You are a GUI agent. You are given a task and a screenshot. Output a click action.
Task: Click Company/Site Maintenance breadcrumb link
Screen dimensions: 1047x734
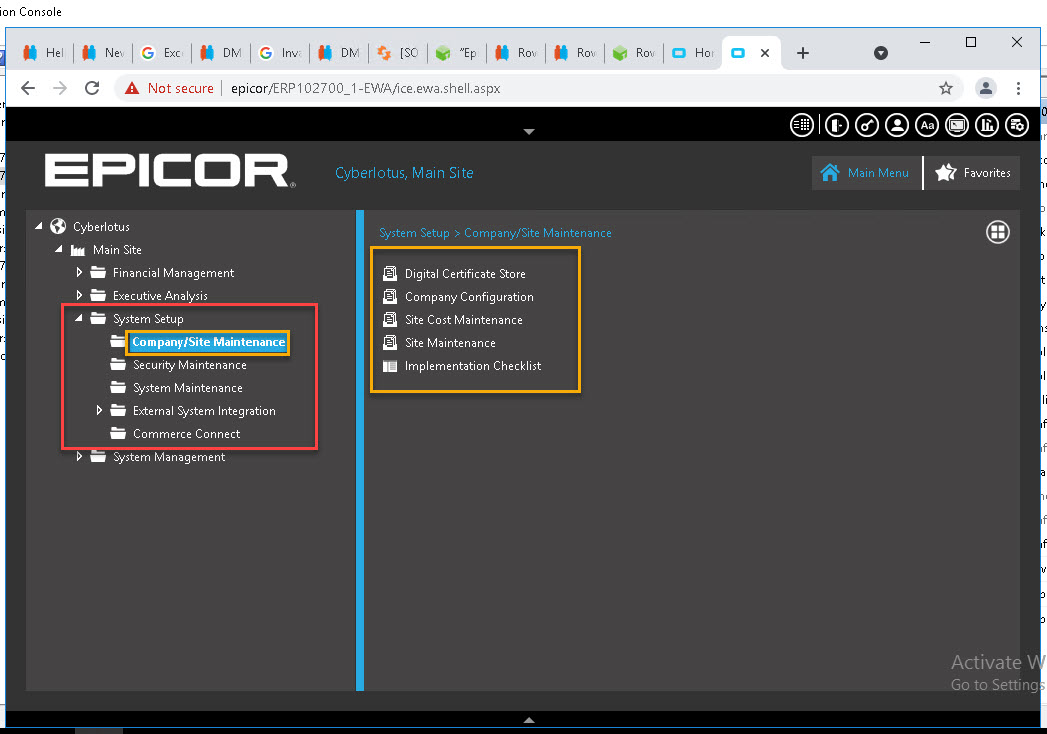coord(538,232)
